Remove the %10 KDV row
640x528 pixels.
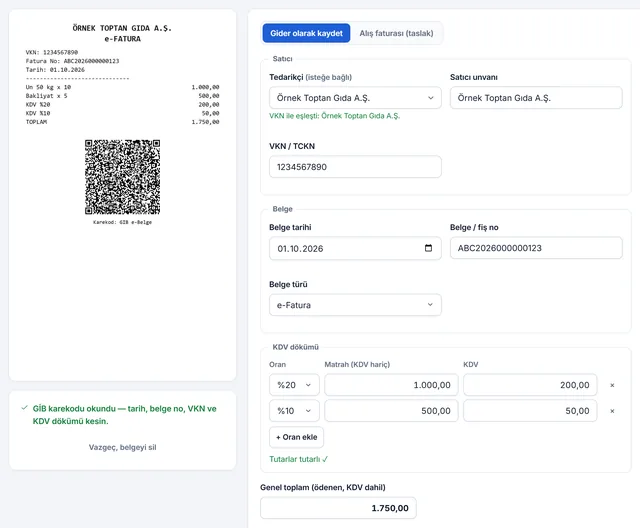click(612, 411)
